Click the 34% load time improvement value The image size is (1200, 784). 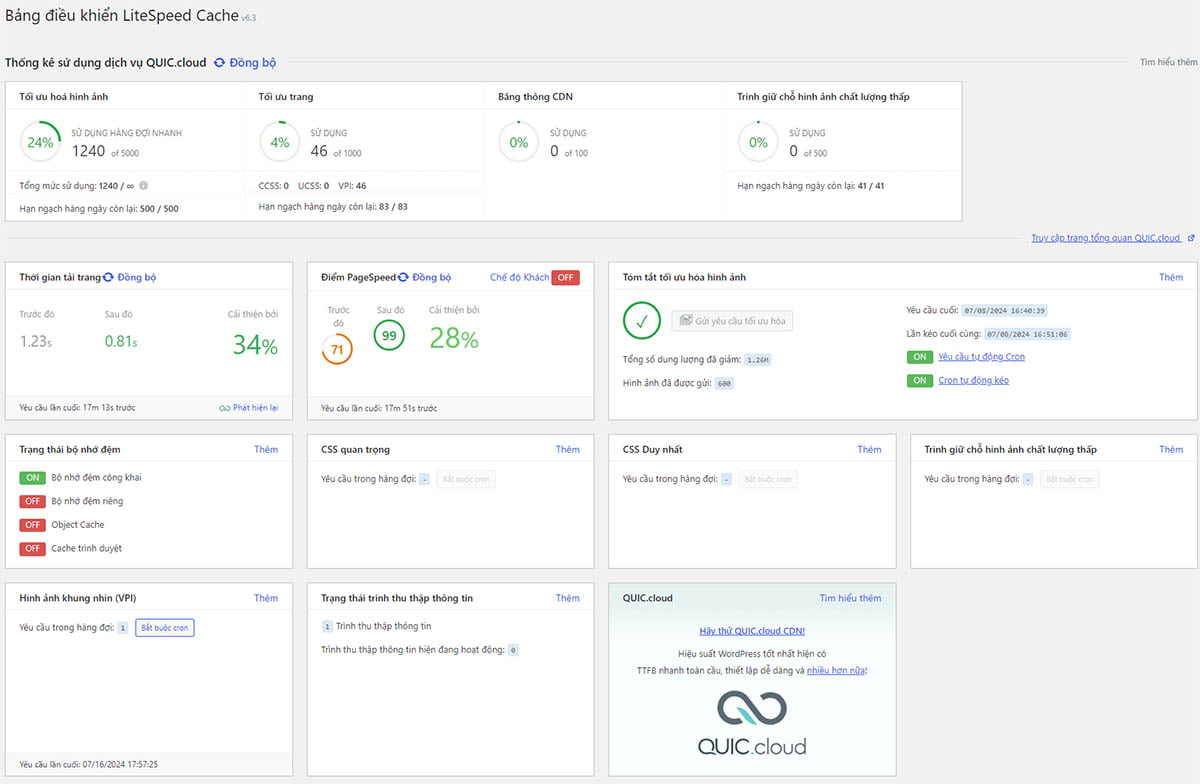pos(255,345)
